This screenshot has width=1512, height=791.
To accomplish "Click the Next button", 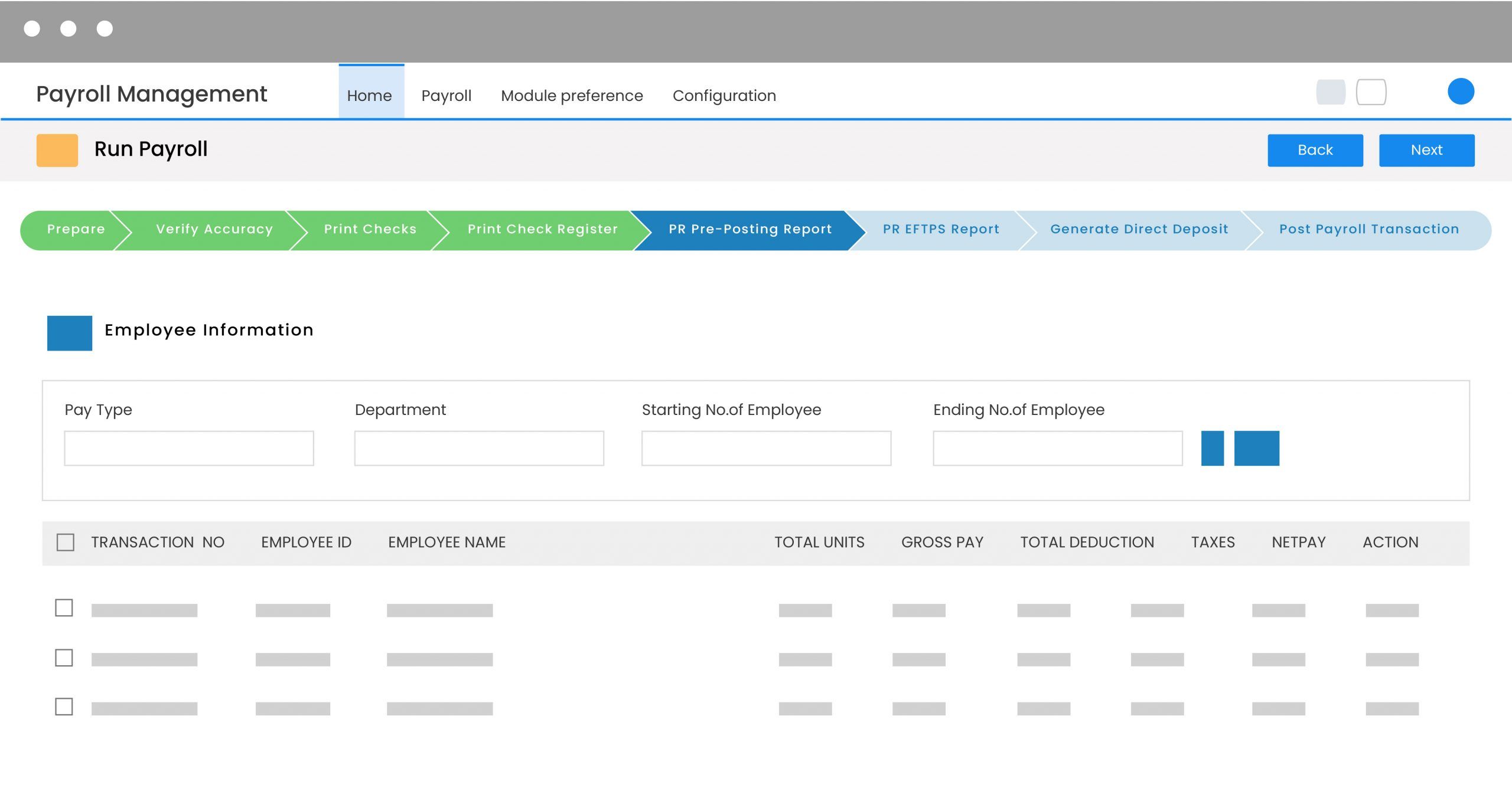I will pyautogui.click(x=1426, y=150).
